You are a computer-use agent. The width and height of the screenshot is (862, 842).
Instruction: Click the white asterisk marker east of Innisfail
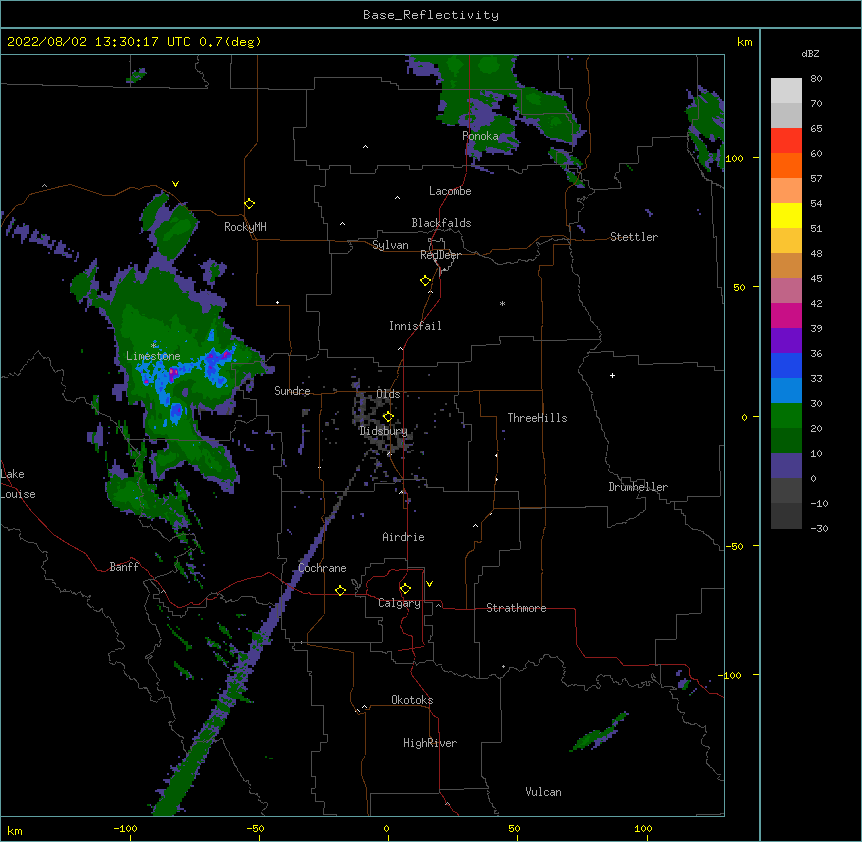tap(502, 303)
